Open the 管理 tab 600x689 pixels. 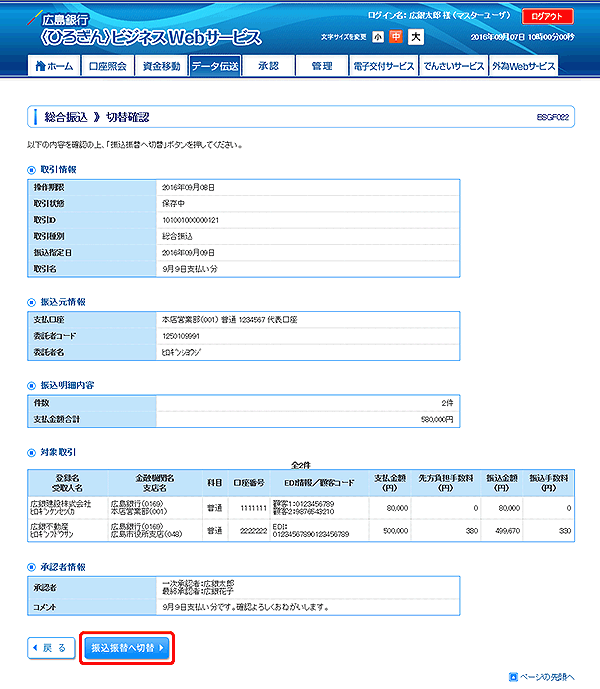322,66
